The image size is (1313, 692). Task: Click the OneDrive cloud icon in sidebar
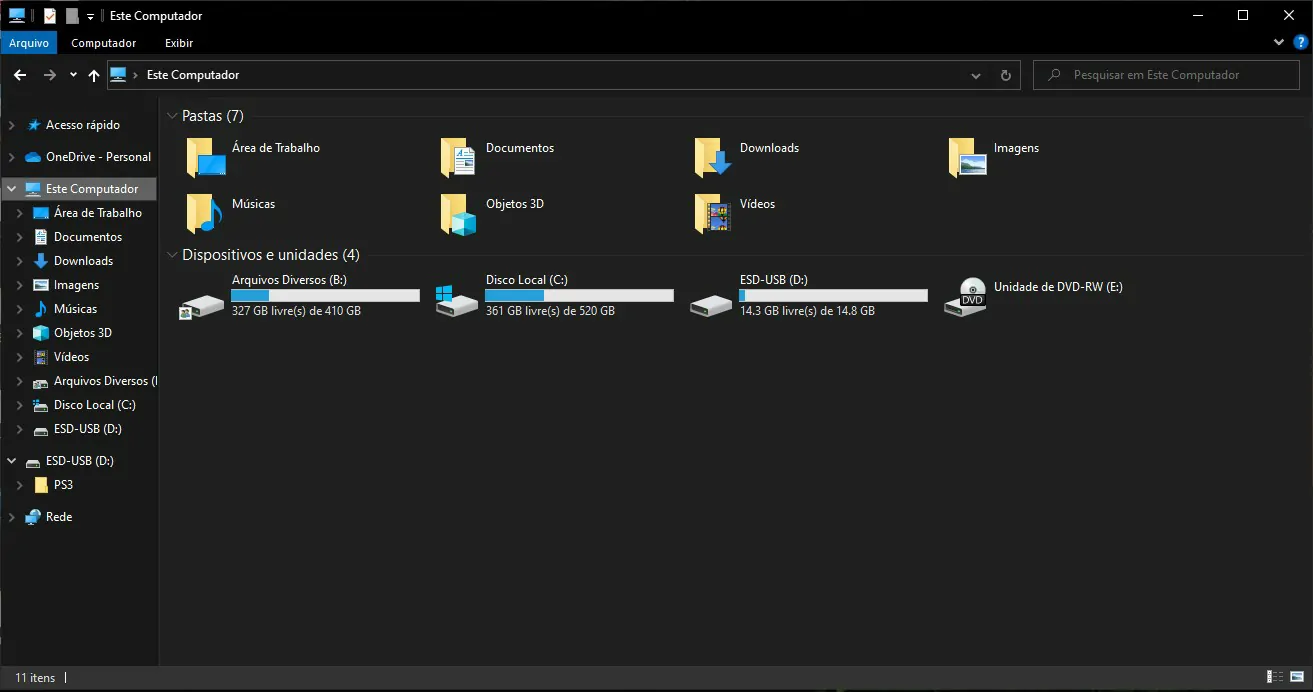[33, 157]
